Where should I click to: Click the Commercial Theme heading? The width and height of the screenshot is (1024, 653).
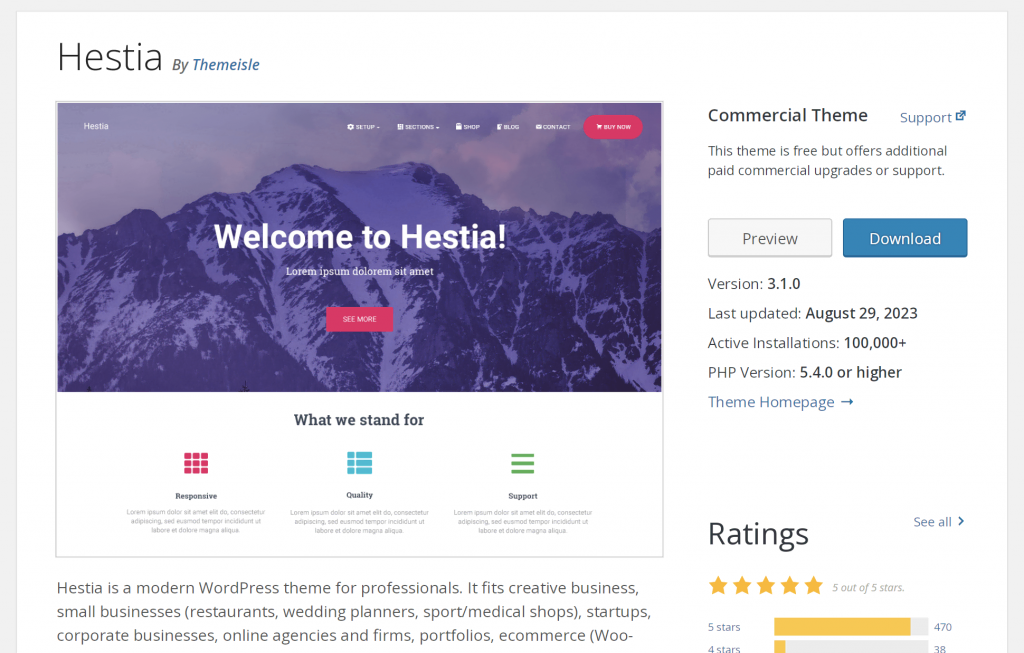click(788, 116)
